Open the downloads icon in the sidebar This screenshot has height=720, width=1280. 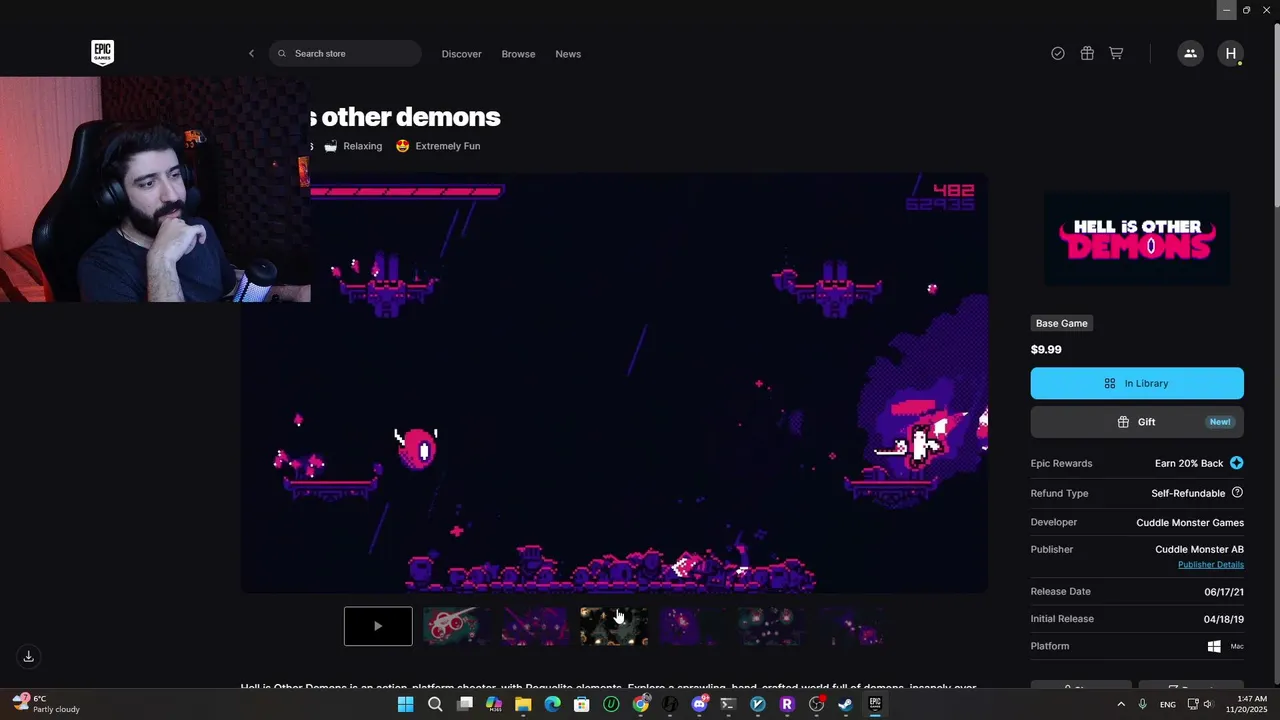(x=29, y=656)
